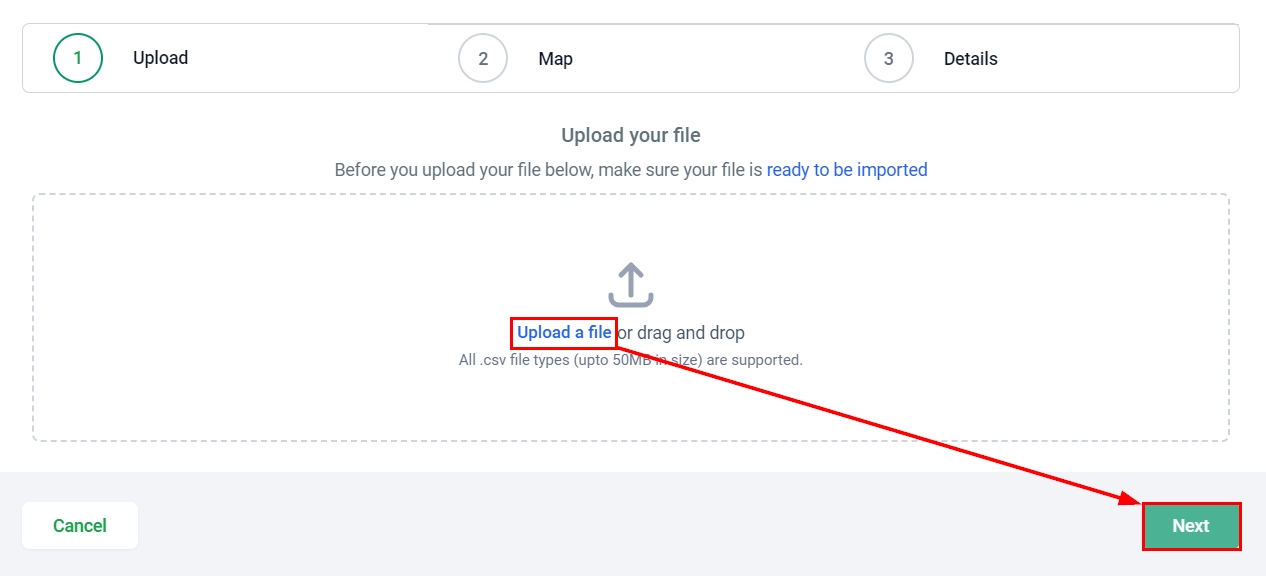This screenshot has width=1266, height=576.
Task: Open the Upload step label
Action: [x=160, y=58]
